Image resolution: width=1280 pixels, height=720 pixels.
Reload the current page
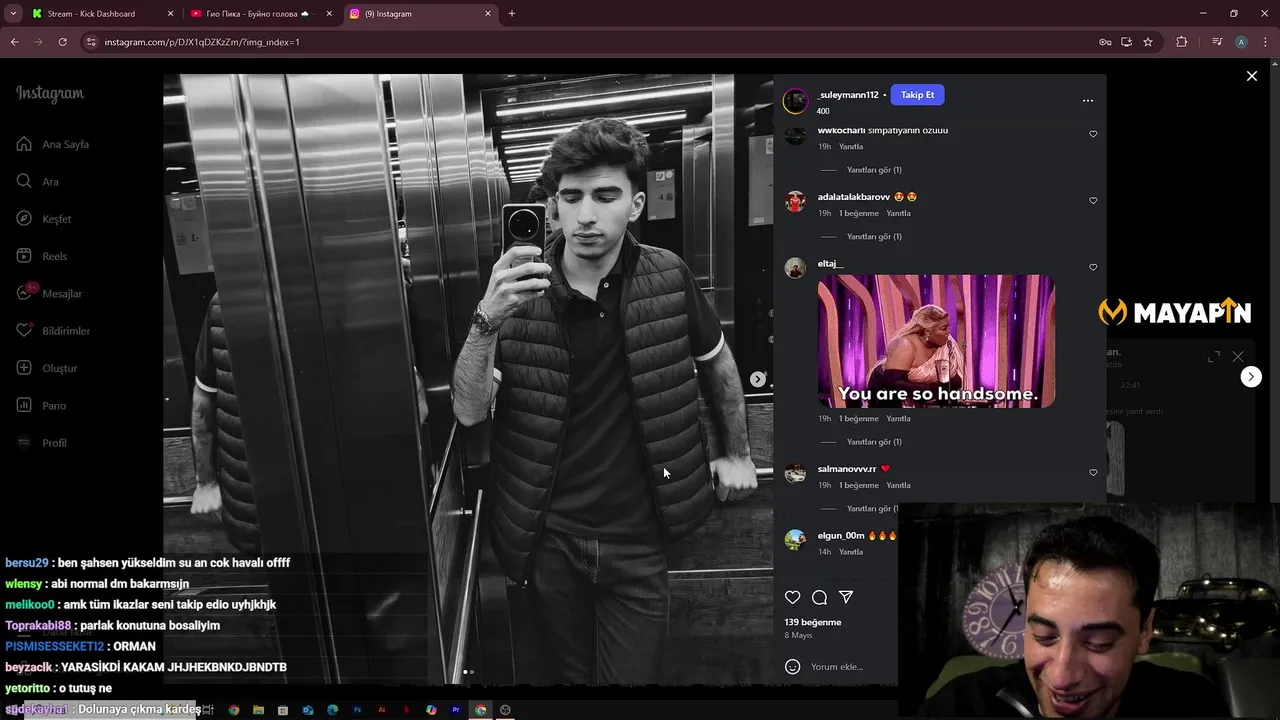[62, 42]
